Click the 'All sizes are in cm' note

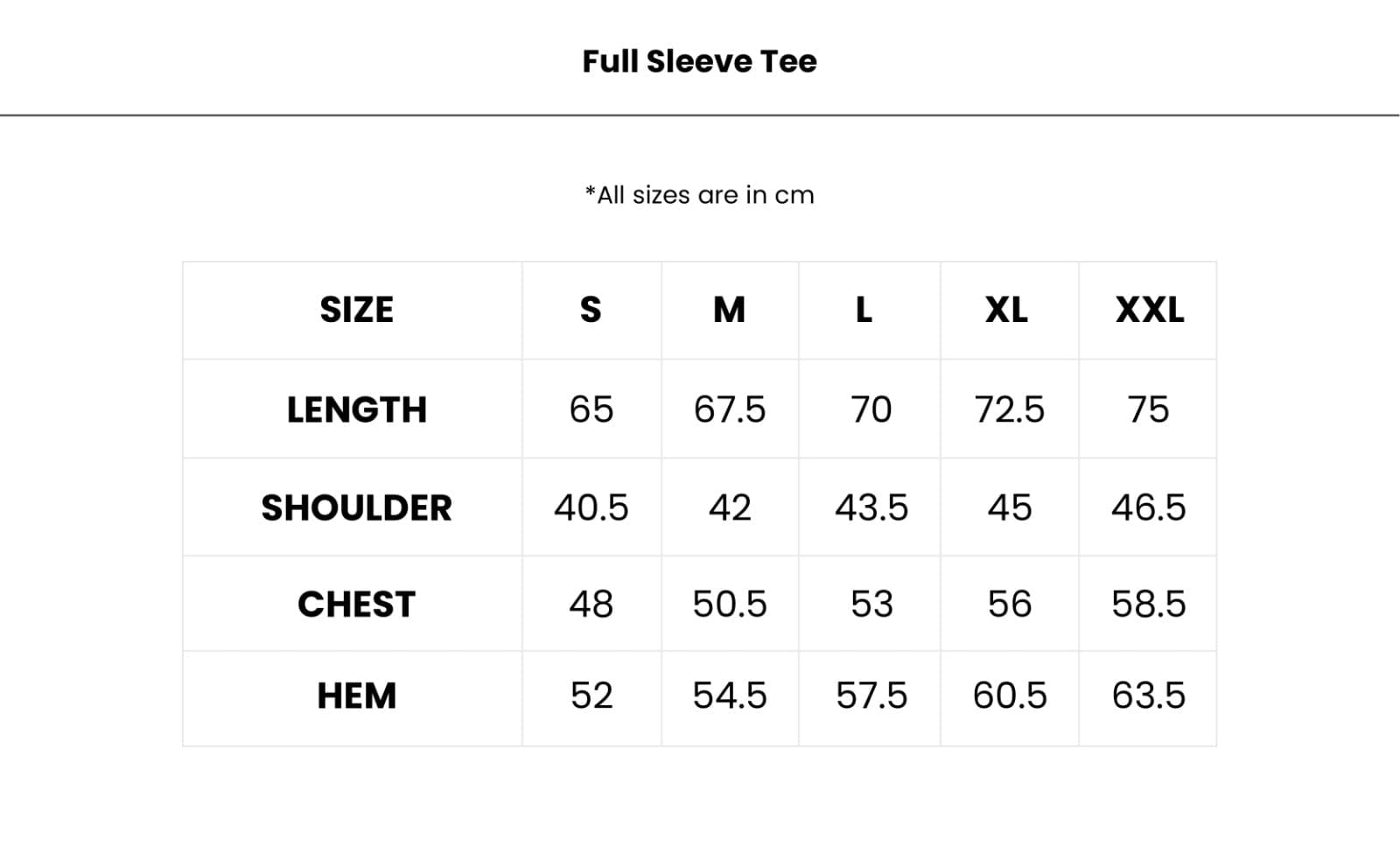click(699, 194)
